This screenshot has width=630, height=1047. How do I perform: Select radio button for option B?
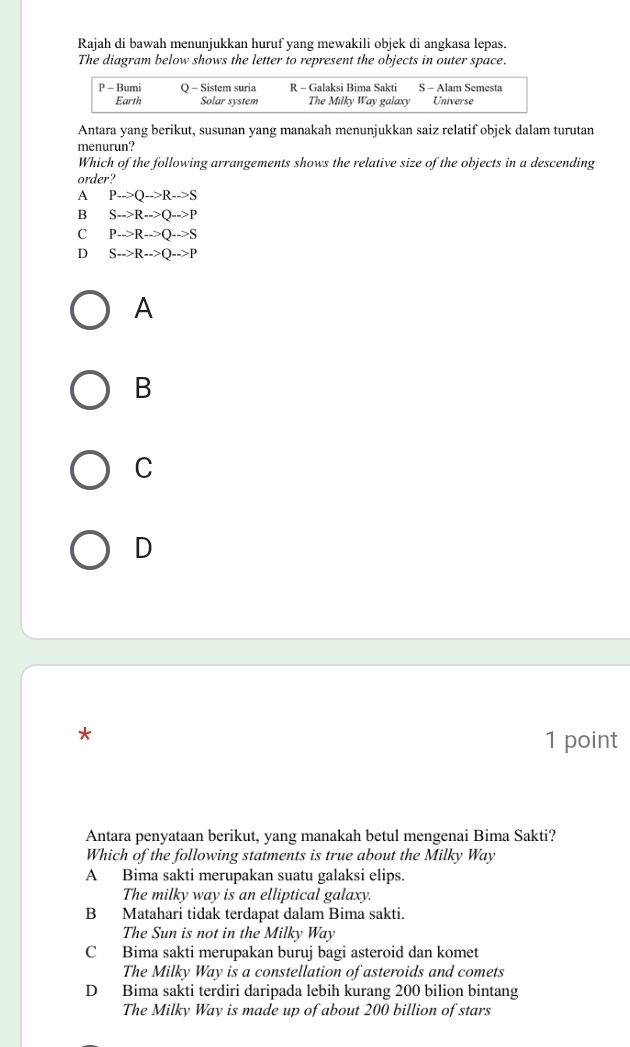[x=91, y=389]
